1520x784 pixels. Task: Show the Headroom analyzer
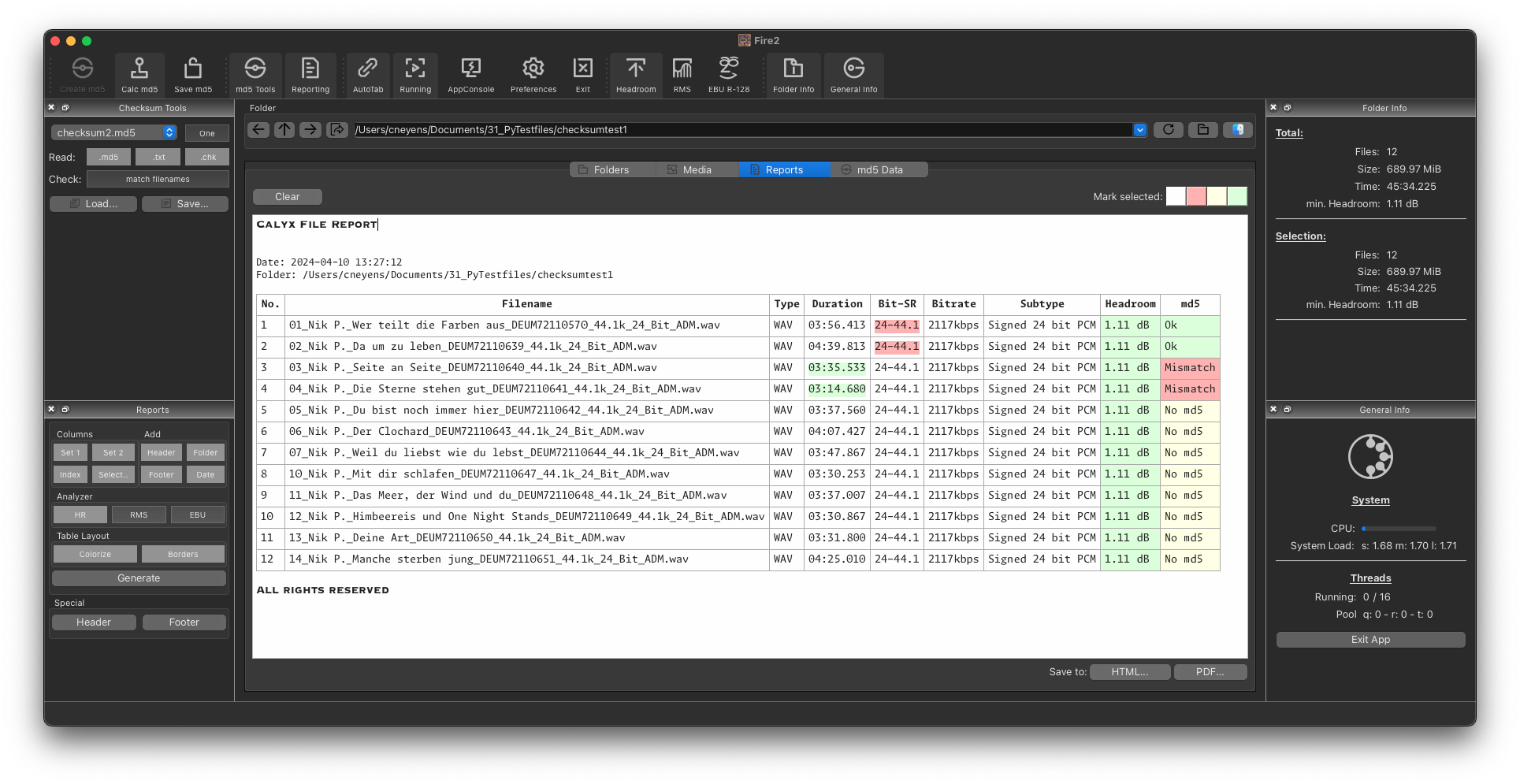click(635, 75)
